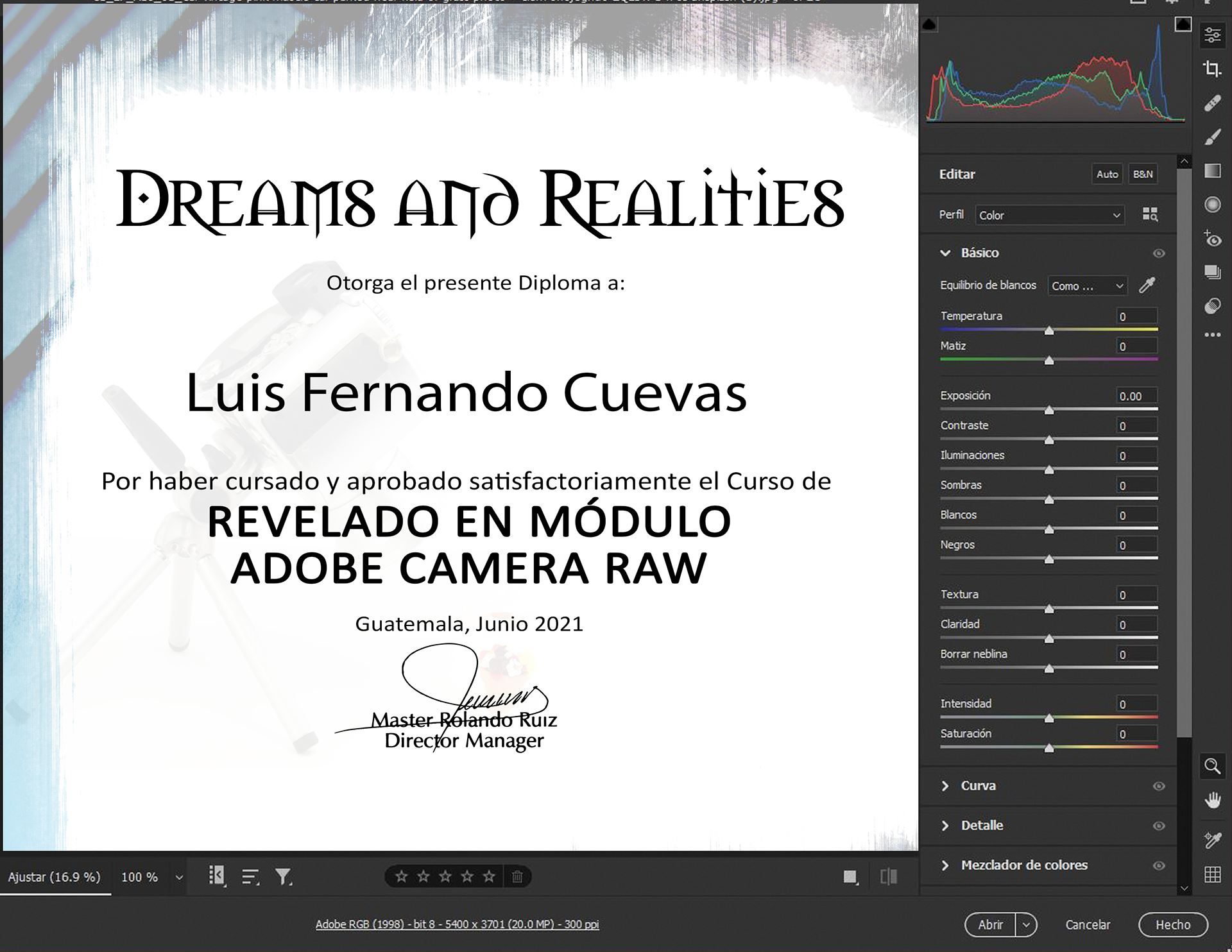Click the Intensidad value field
The image size is (1232, 952).
(x=1137, y=704)
